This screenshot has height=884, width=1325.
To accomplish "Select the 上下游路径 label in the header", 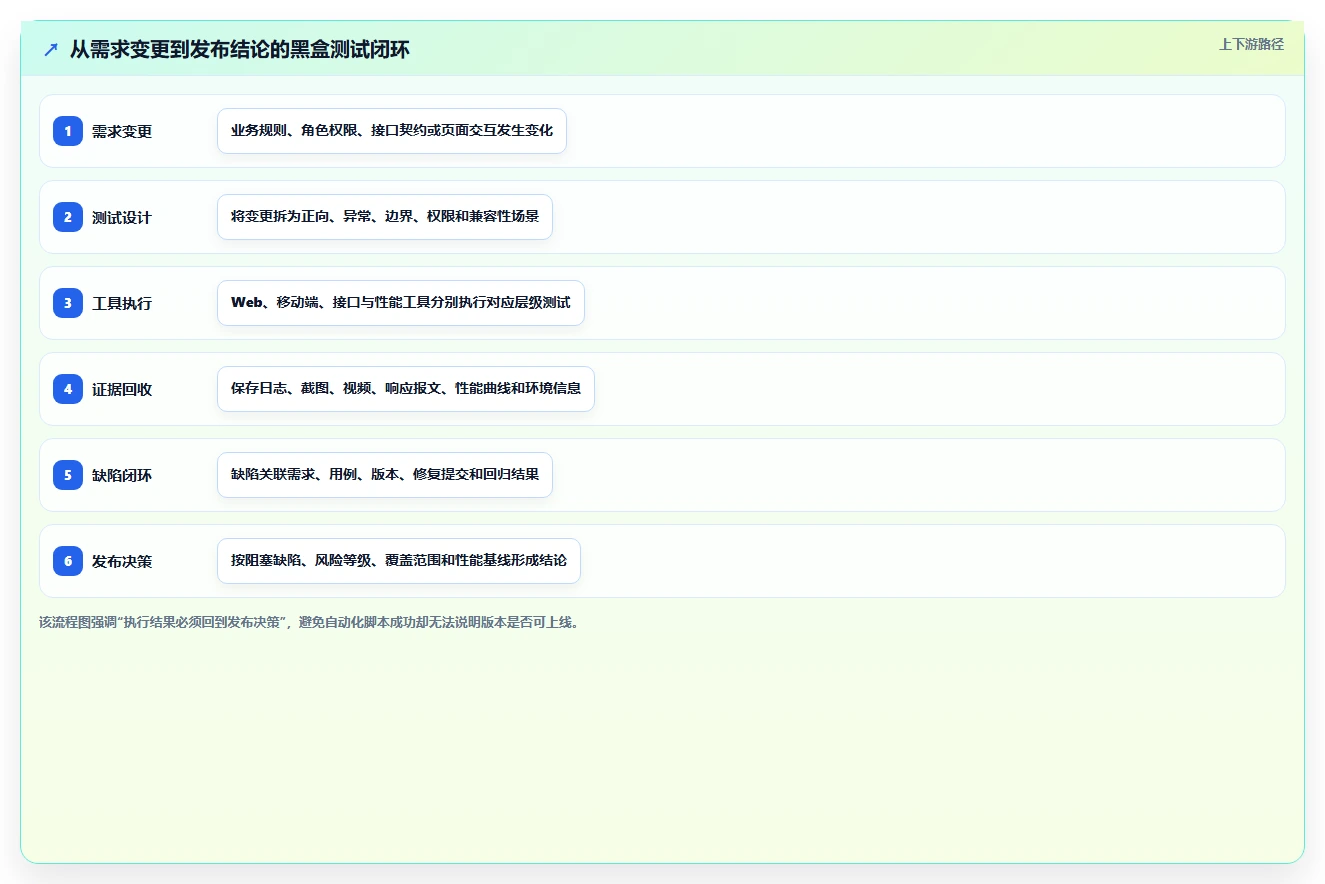I will (x=1251, y=44).
